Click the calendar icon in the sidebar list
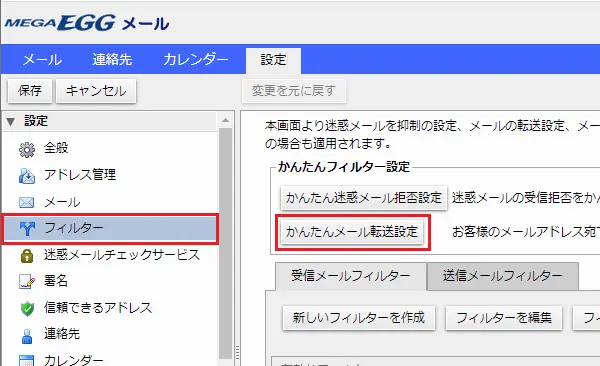The width and height of the screenshot is (600, 366). point(26,360)
